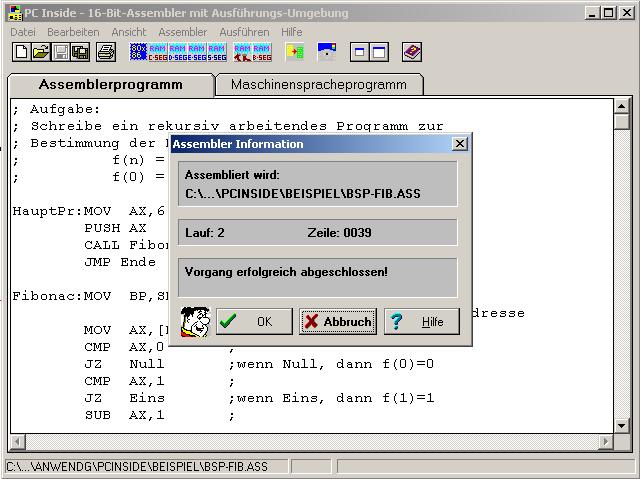The width and height of the screenshot is (640, 479).
Task: Open the Datei menu
Action: coord(22,32)
